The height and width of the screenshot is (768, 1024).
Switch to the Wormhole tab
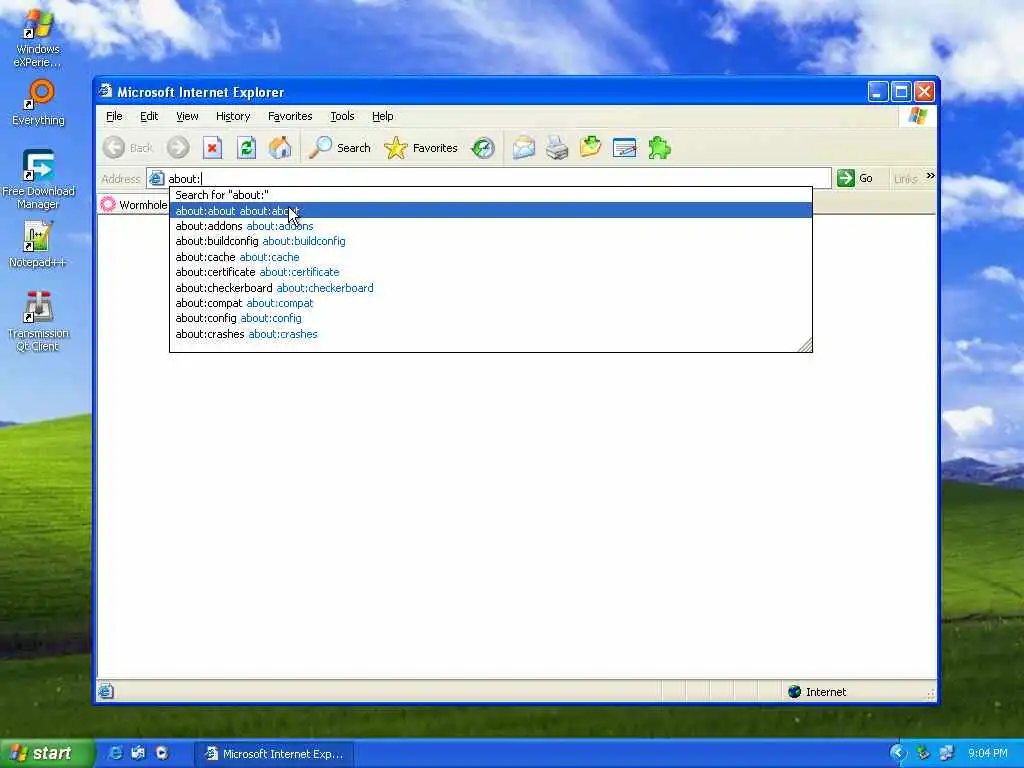pyautogui.click(x=133, y=204)
